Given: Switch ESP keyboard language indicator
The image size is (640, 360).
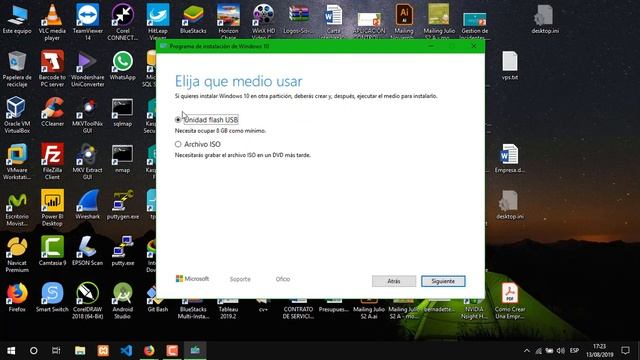Looking at the screenshot, I should 574,351.
